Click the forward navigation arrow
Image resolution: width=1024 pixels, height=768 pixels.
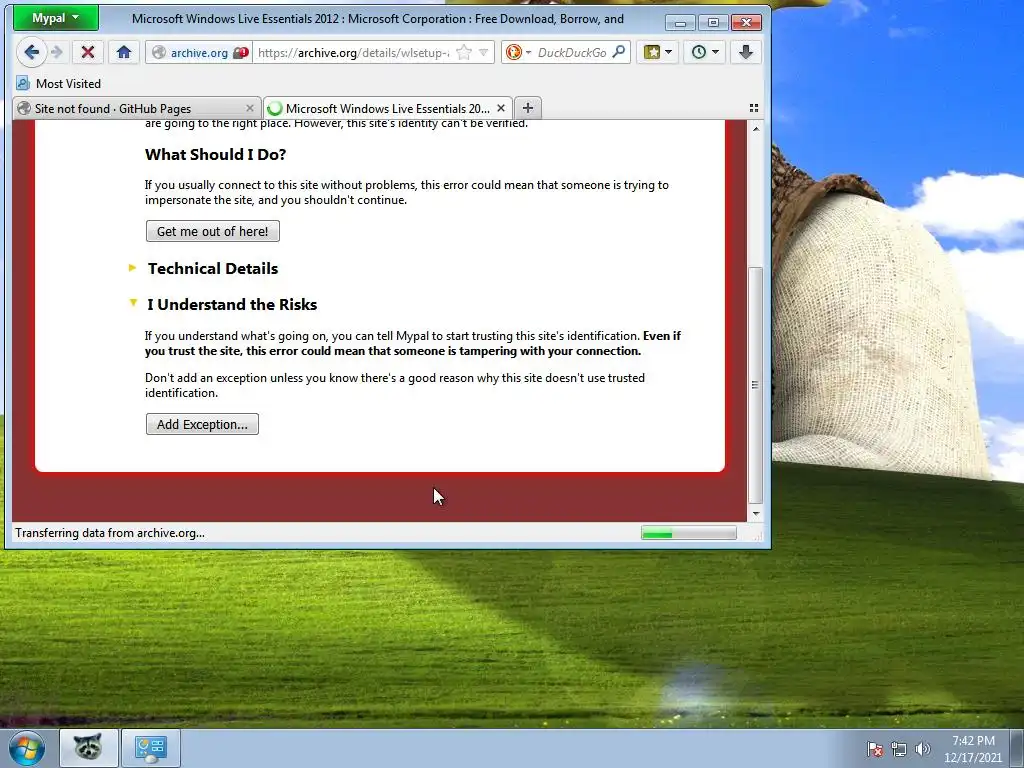(57, 52)
